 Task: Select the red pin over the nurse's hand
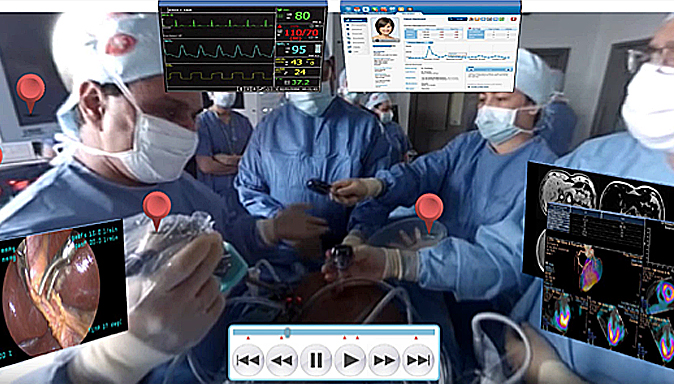[x=429, y=212]
